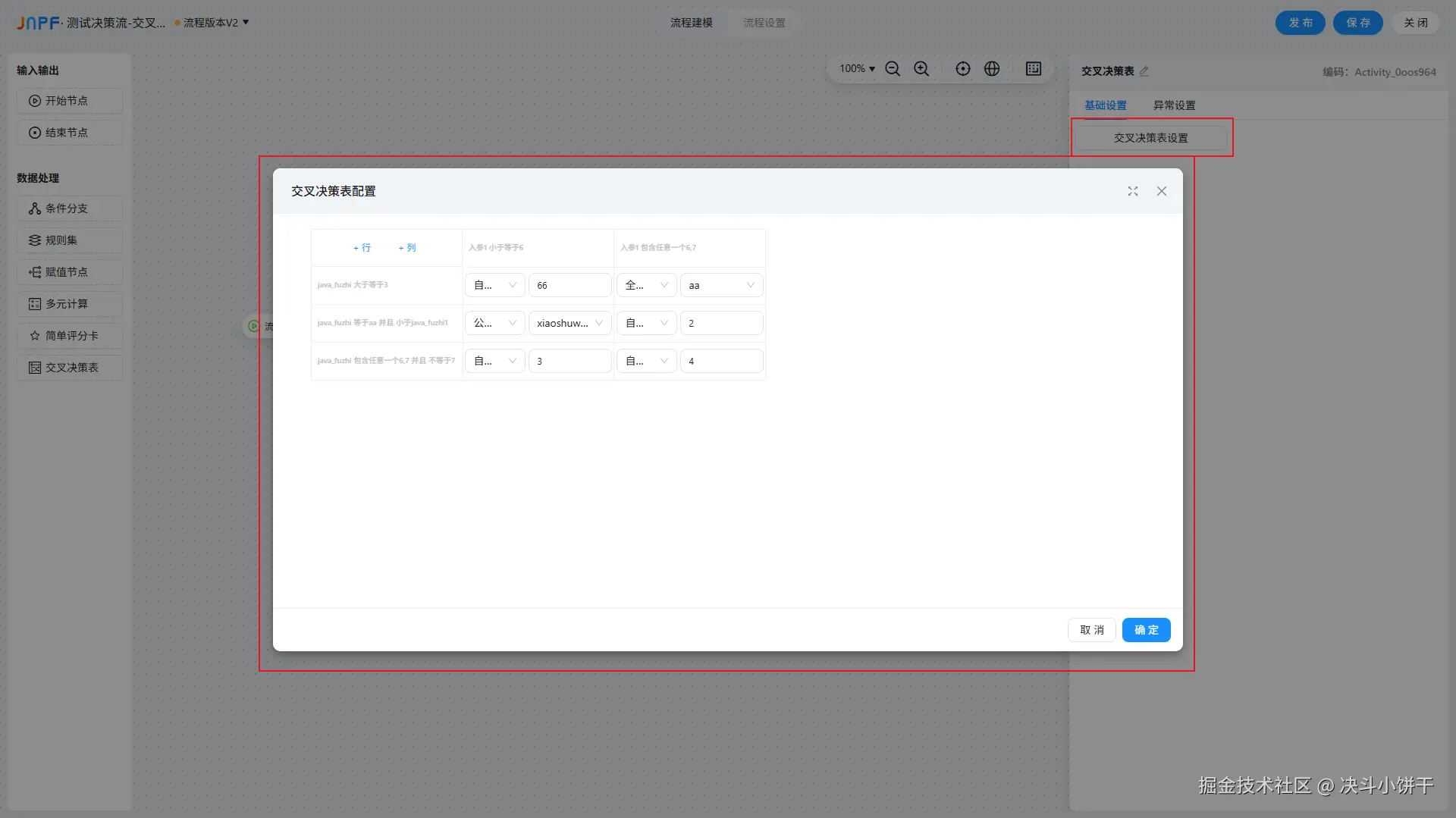Image resolution: width=1456 pixels, height=818 pixels.
Task: Close the 交叉决策表配置 dialog
Action: point(1162,191)
